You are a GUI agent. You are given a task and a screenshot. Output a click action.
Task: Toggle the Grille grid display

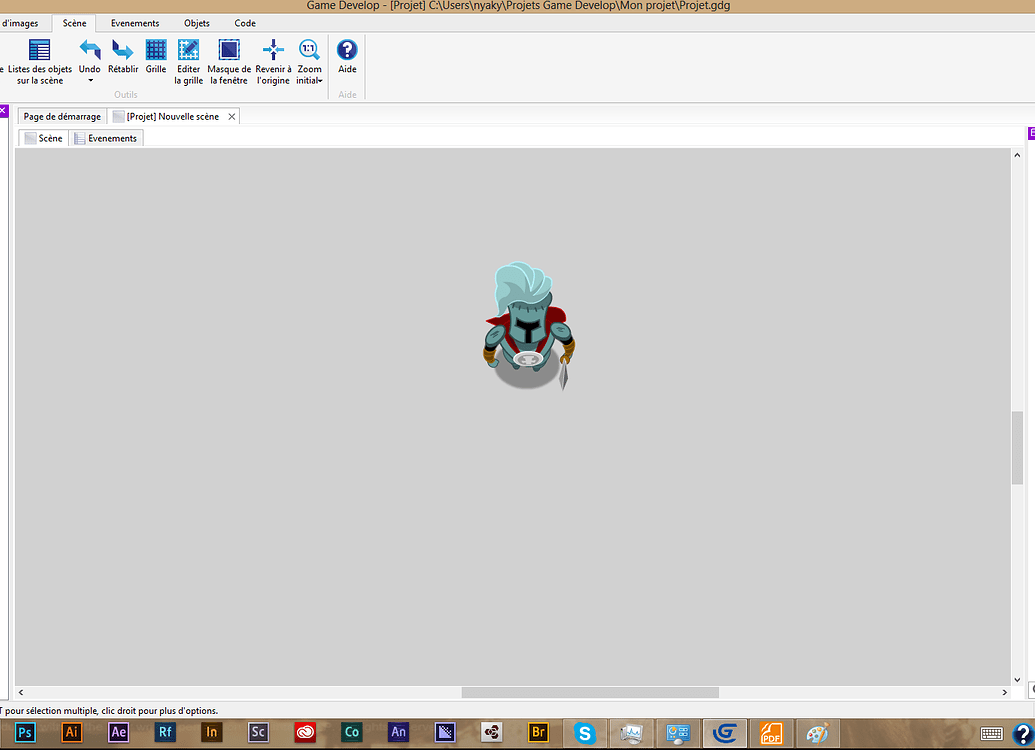point(156,50)
